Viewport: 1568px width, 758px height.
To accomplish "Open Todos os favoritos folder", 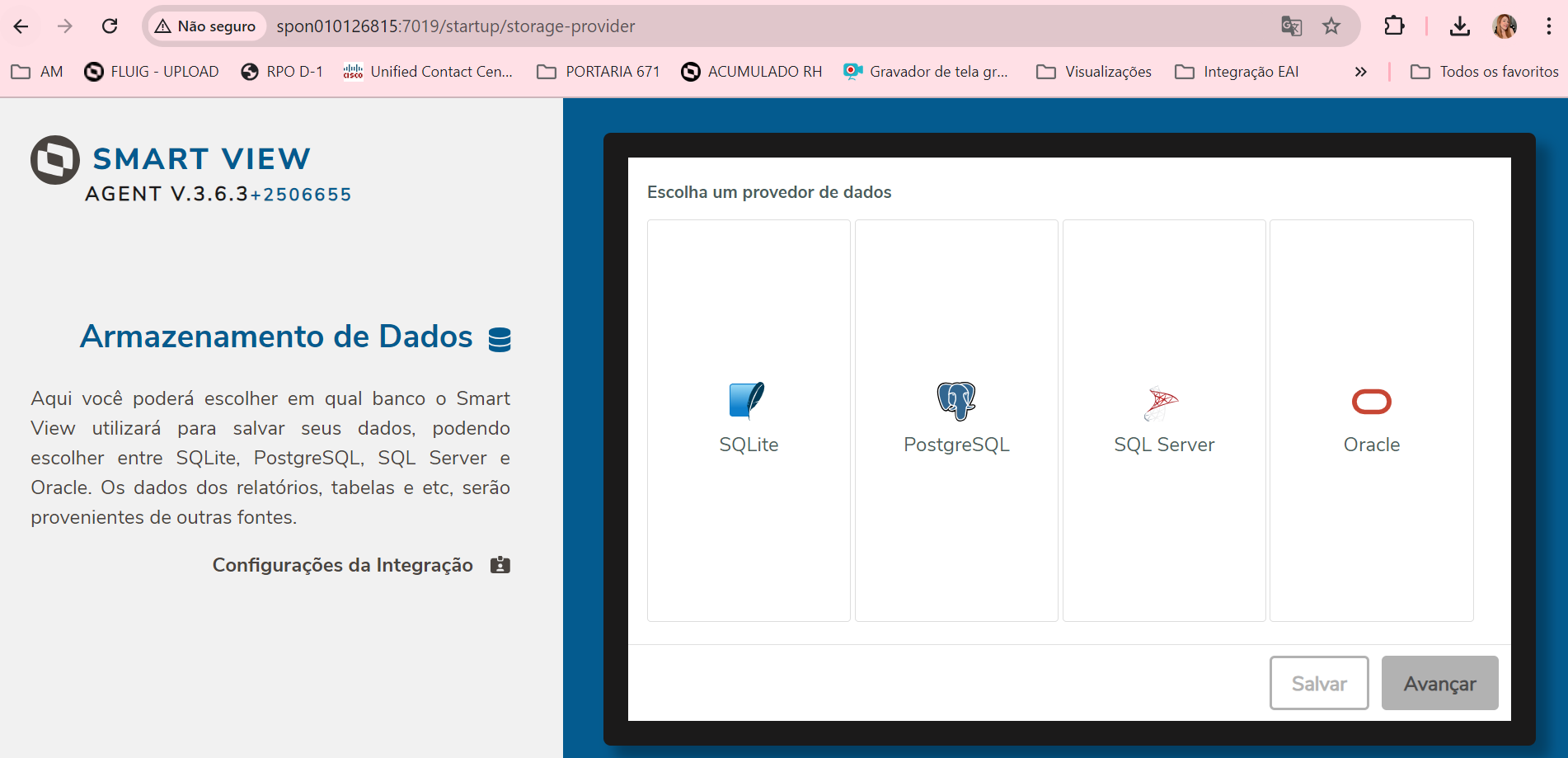I will [1485, 72].
